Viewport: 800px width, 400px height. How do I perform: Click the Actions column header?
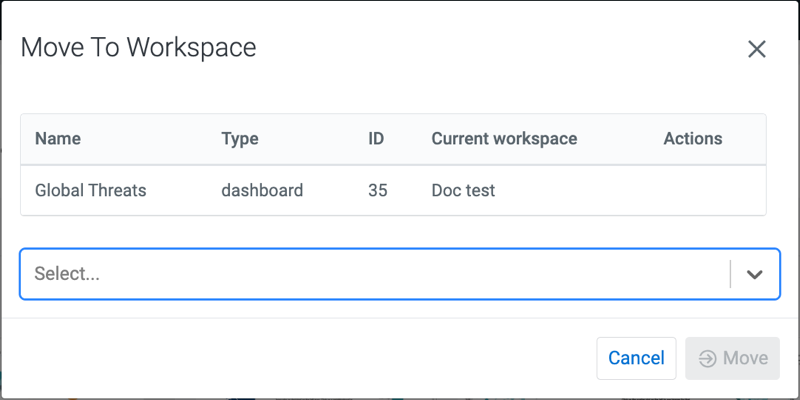pos(692,139)
